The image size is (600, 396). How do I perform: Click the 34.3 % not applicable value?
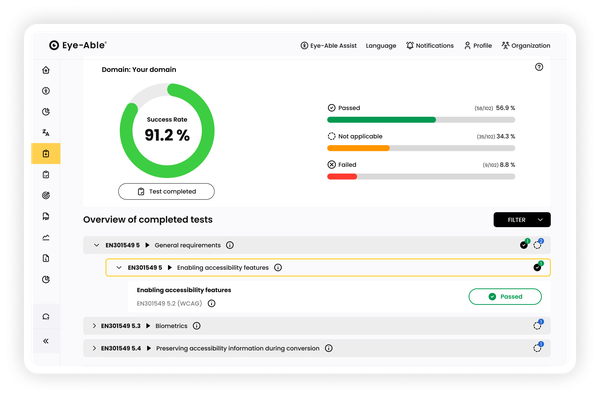click(506, 136)
